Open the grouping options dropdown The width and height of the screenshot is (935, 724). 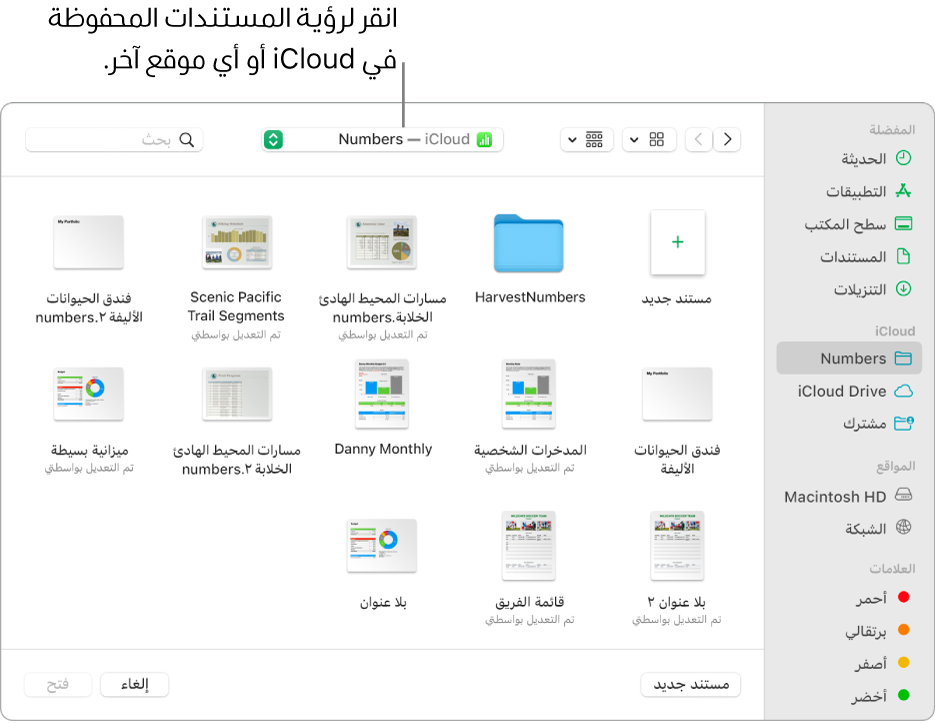[x=587, y=140]
